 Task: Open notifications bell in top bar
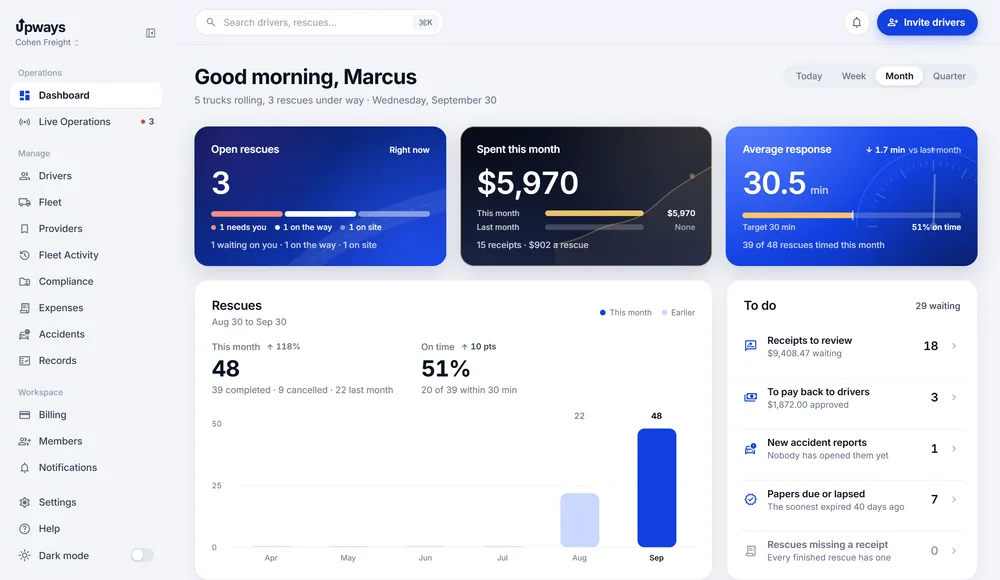click(x=857, y=22)
